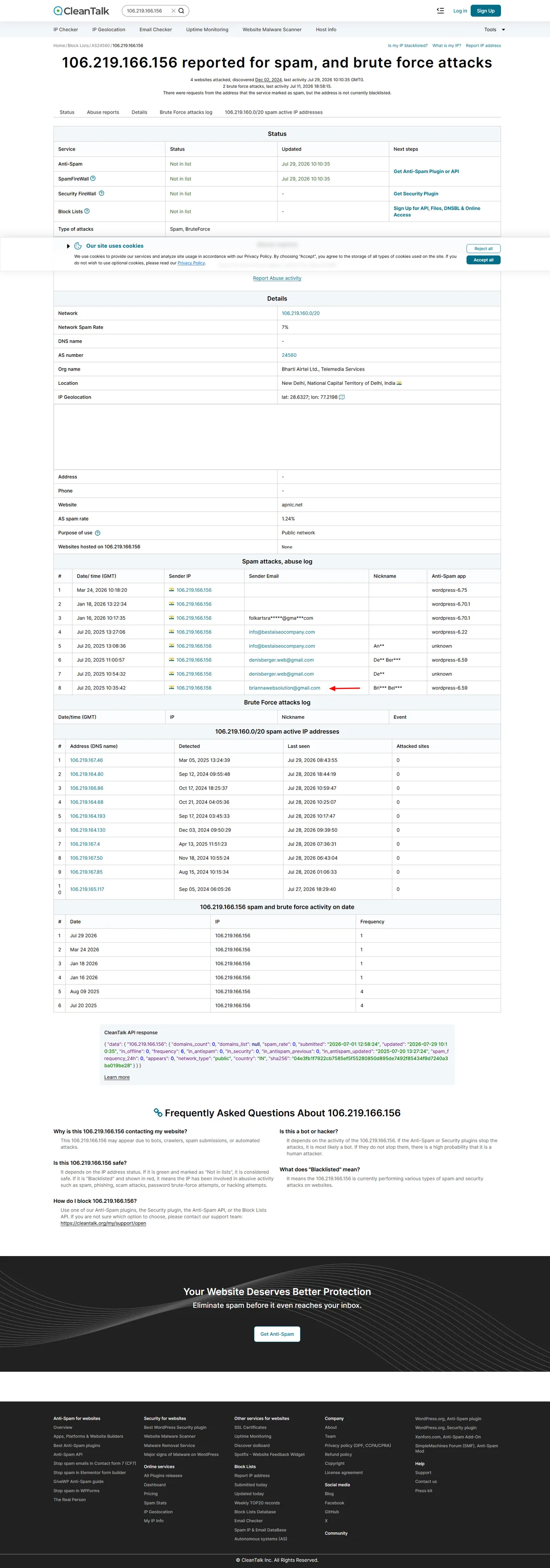
Task: Show the Purpose of use help icon
Action: coord(97,533)
